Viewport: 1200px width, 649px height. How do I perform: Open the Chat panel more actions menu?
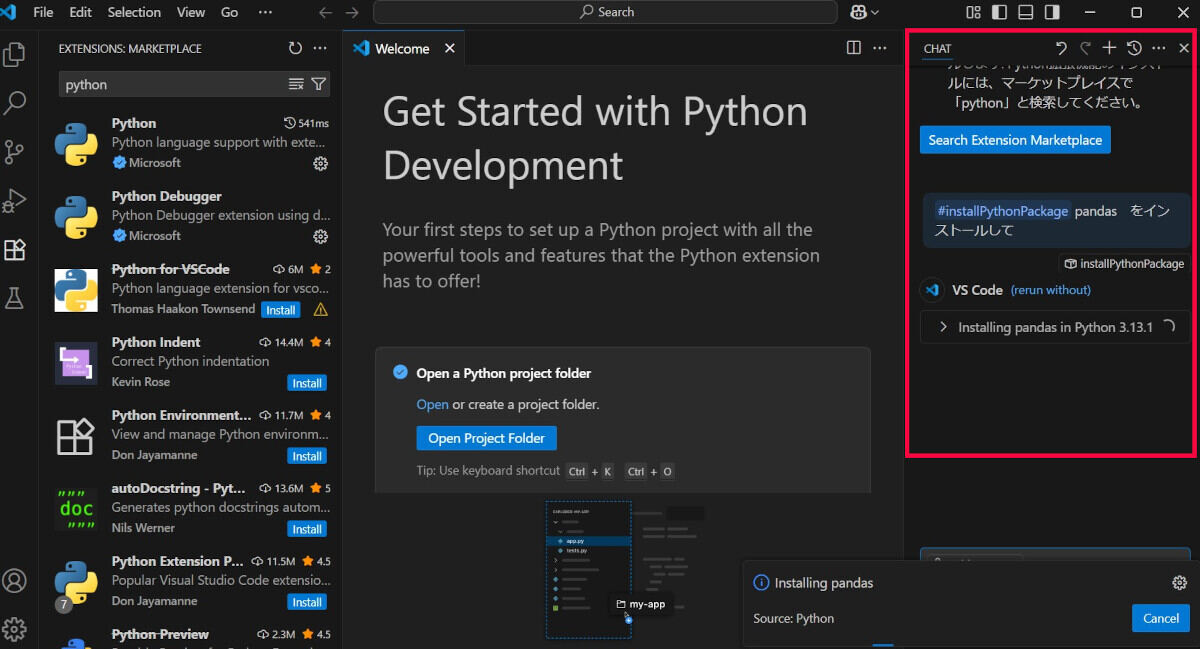click(x=1159, y=48)
